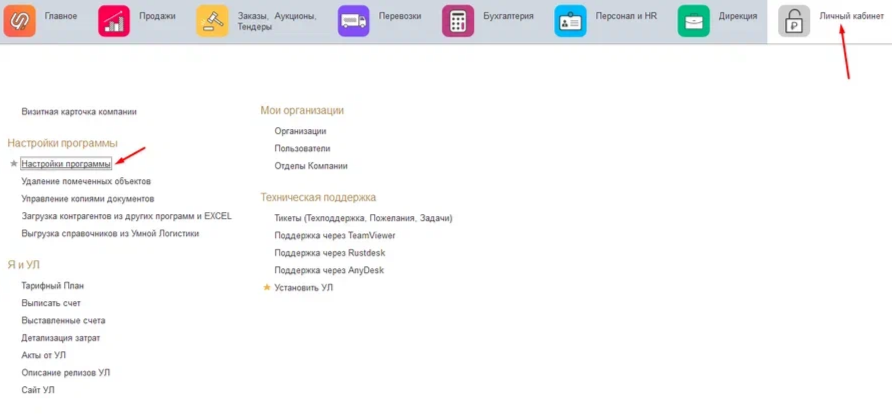Click the Мои организации heading
Viewport: 892px width, 414px height.
[302, 110]
